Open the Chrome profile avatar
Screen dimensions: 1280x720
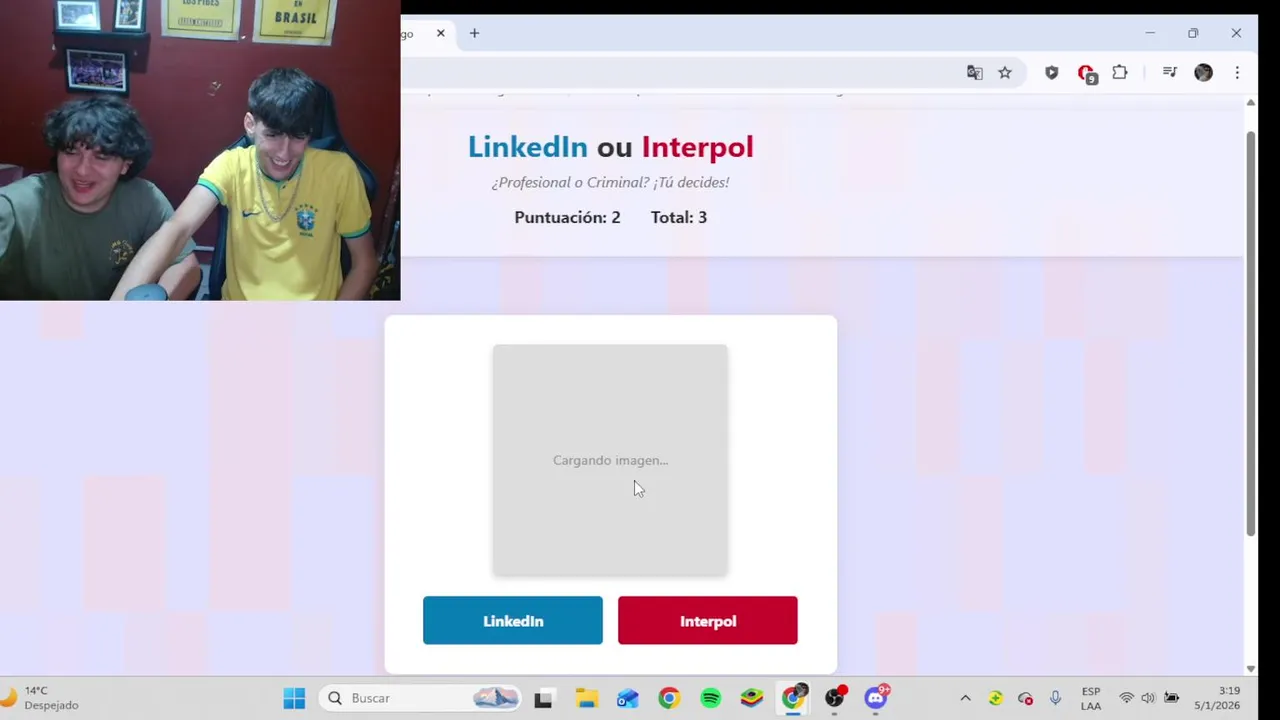point(1203,72)
